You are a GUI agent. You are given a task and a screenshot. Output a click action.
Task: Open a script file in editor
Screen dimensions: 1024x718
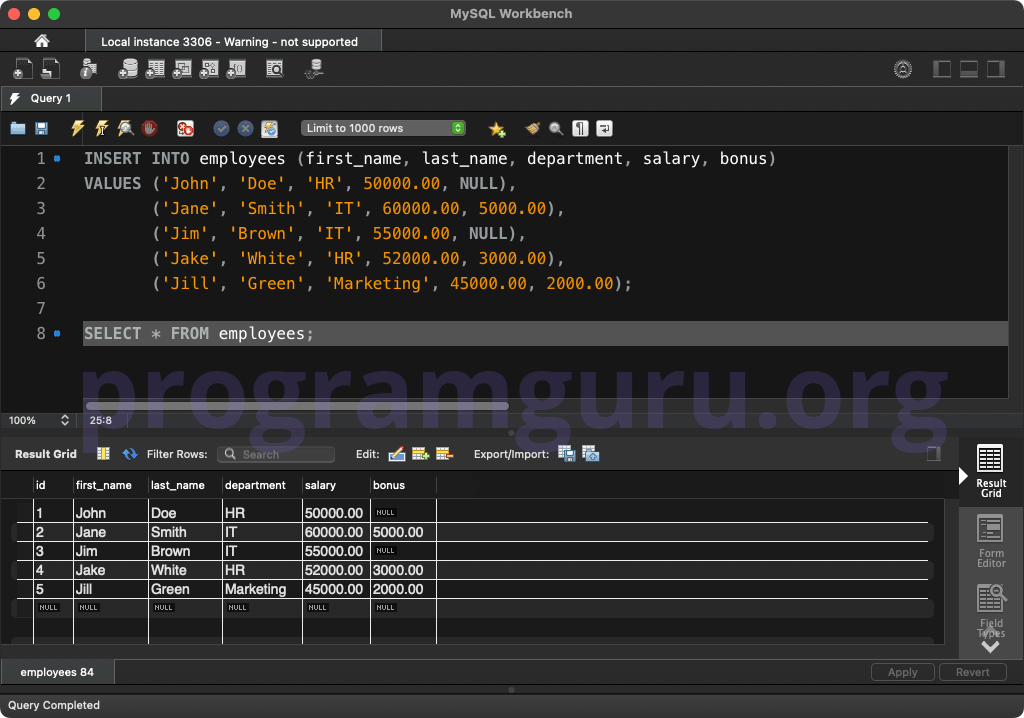point(18,128)
